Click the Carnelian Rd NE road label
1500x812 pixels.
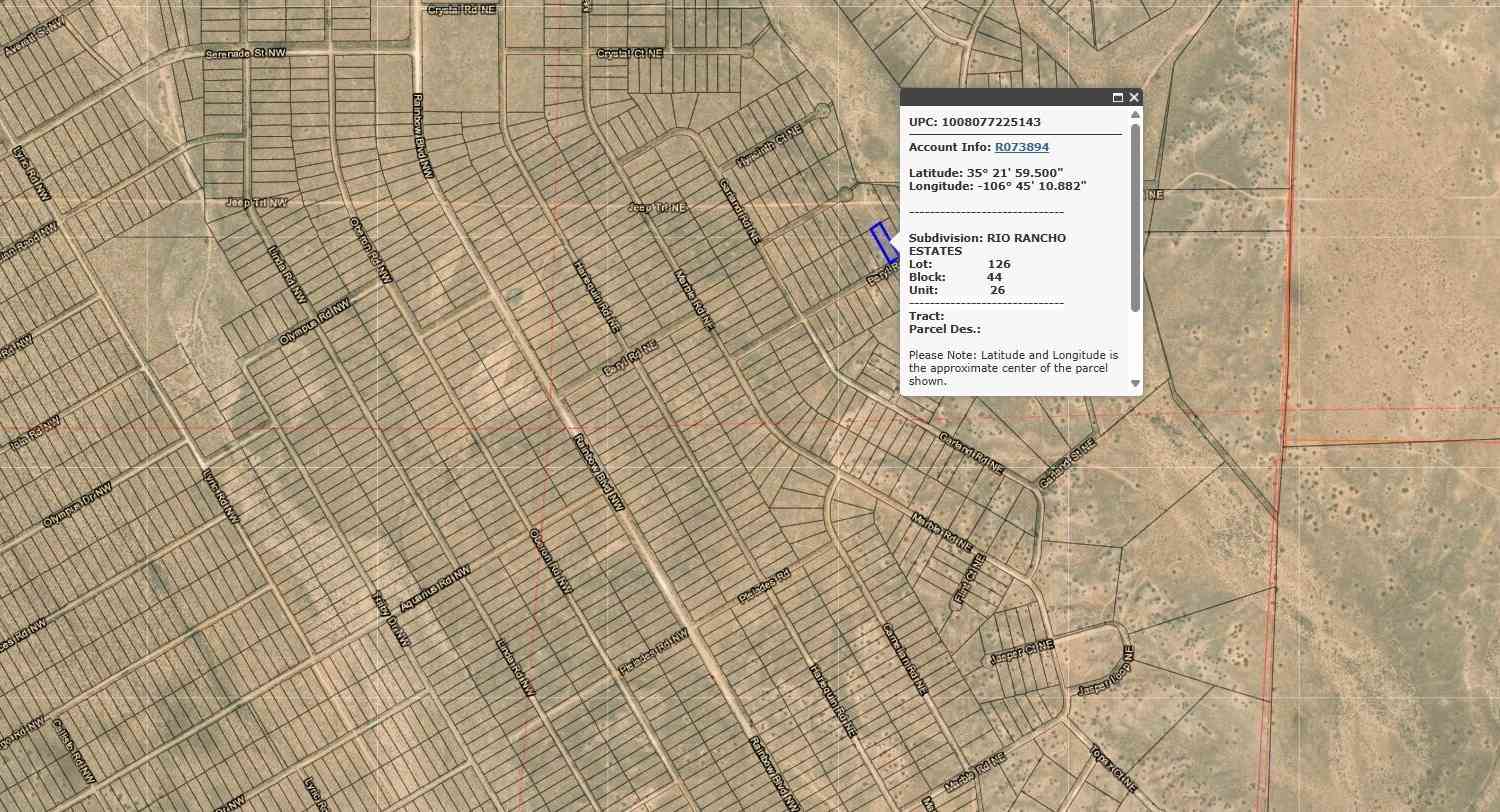point(904,659)
